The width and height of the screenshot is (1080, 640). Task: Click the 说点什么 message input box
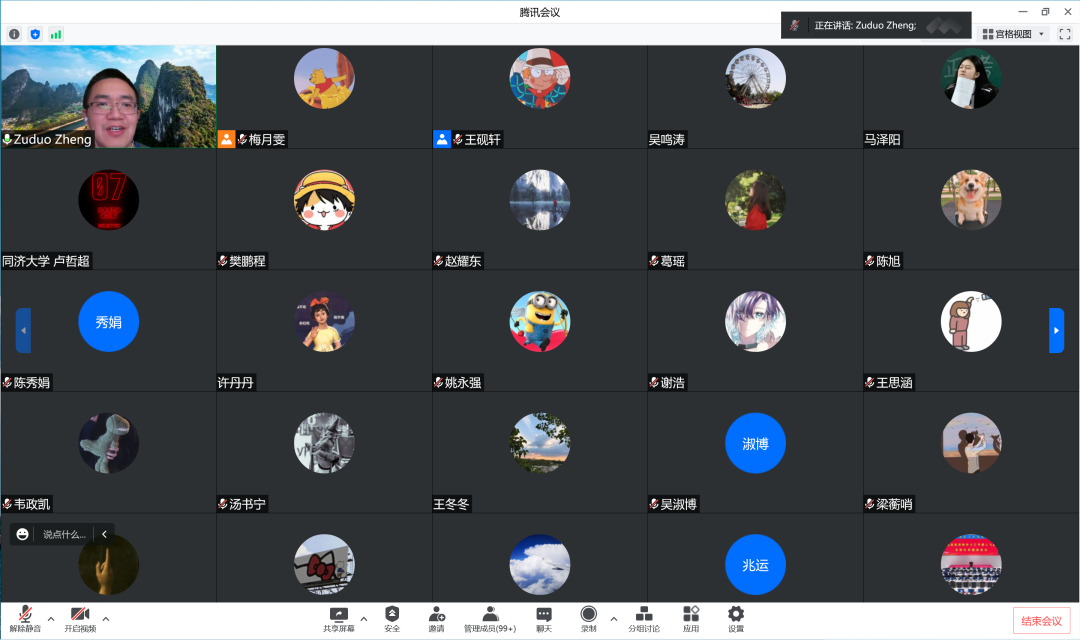64,534
